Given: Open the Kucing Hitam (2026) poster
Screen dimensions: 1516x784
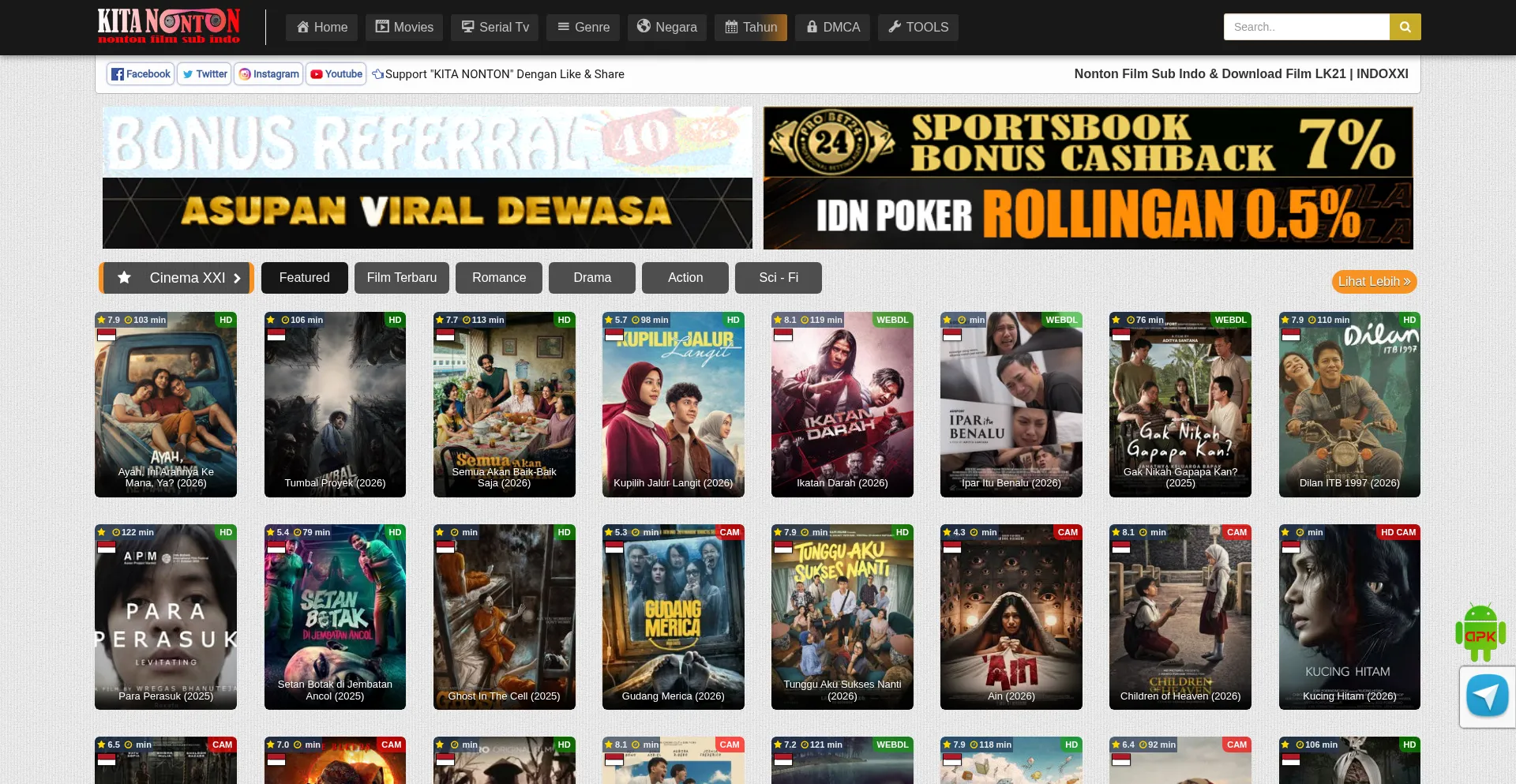Looking at the screenshot, I should point(1349,617).
